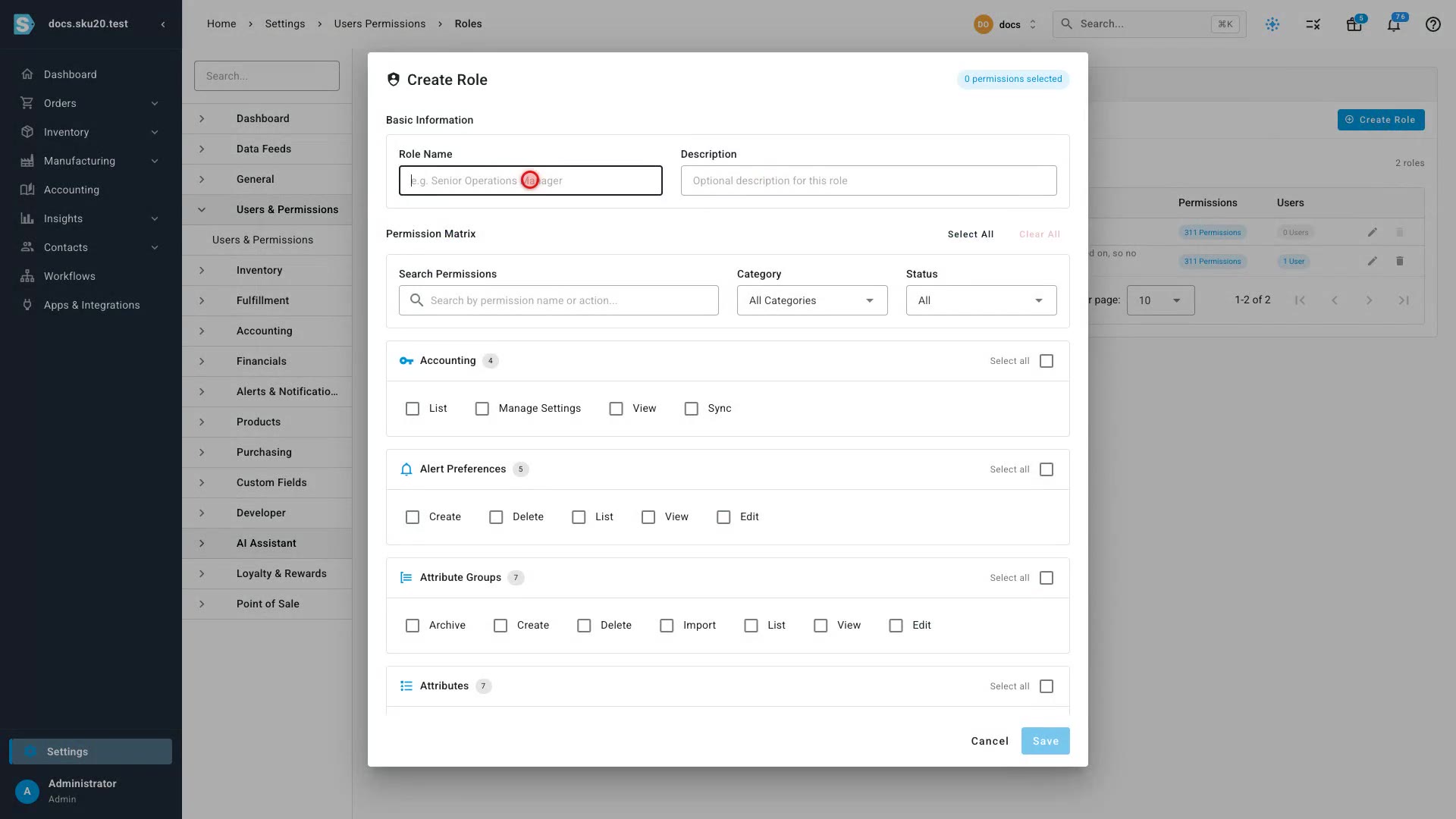Image resolution: width=1456 pixels, height=819 pixels.
Task: Click the trash delete icon for second role
Action: tap(1400, 262)
